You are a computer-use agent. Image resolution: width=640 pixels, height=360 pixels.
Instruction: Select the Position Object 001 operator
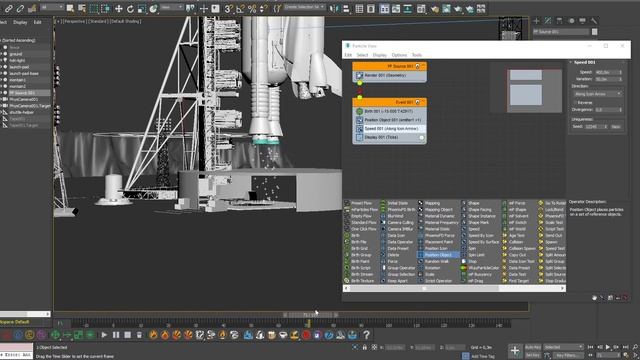(x=389, y=120)
